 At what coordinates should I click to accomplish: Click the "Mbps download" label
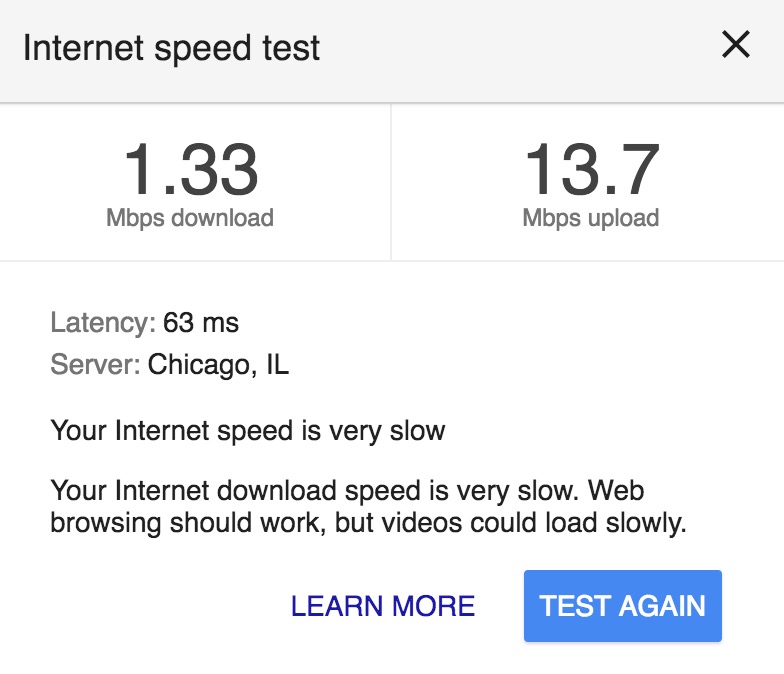point(190,218)
